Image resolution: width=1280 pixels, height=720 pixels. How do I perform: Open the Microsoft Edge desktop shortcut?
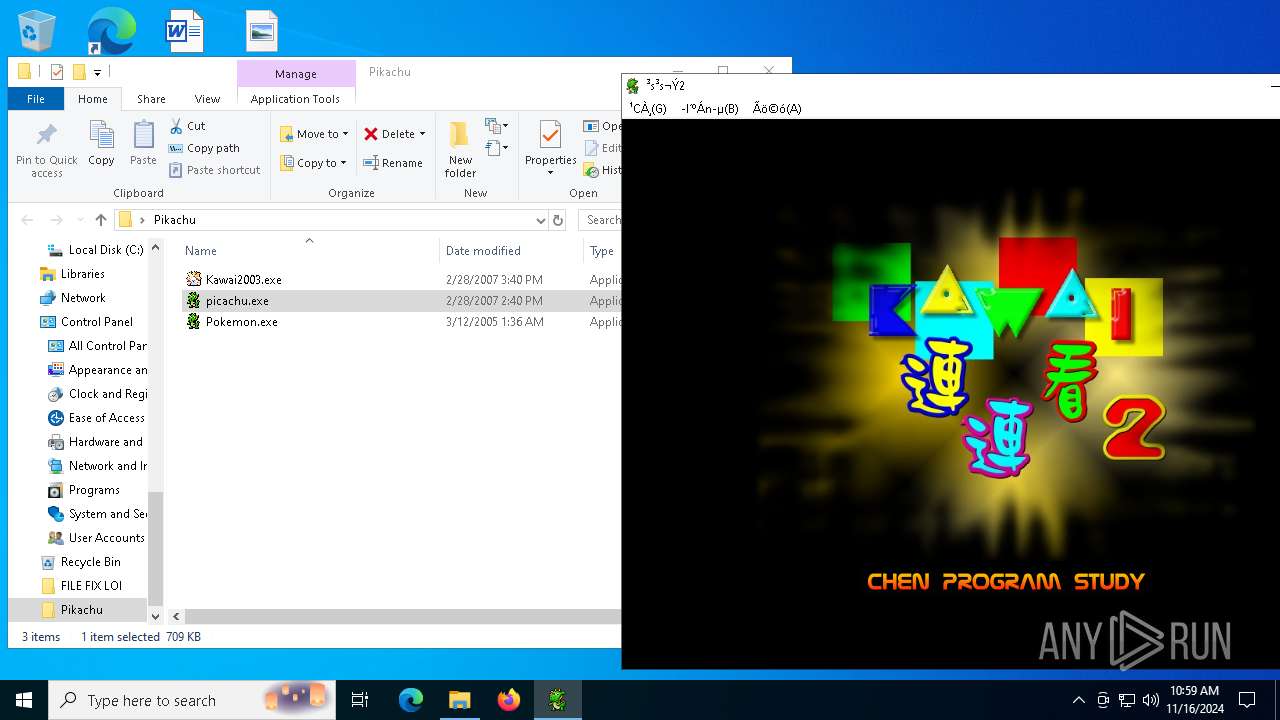111,31
